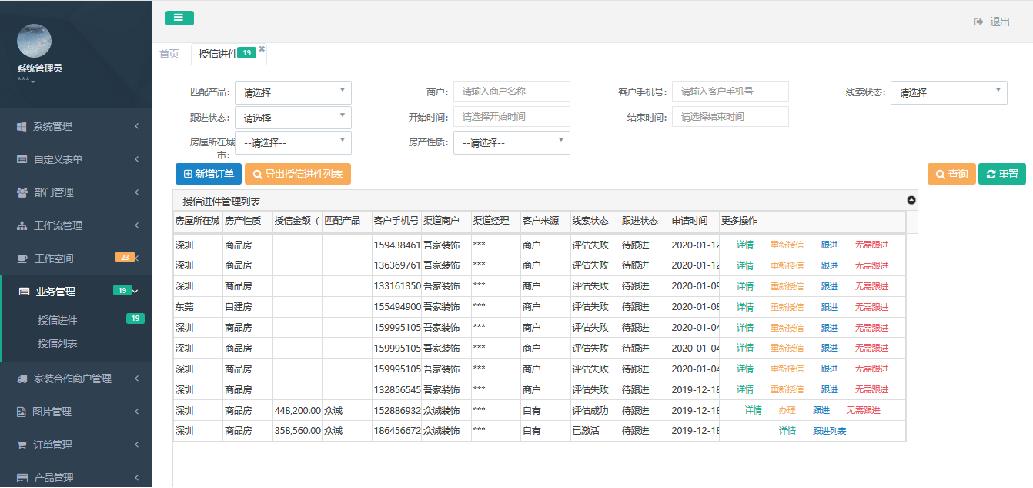The image size is (1033, 488).
Task: Click the 系统管理 windows icon in sidebar
Action: tap(21, 126)
